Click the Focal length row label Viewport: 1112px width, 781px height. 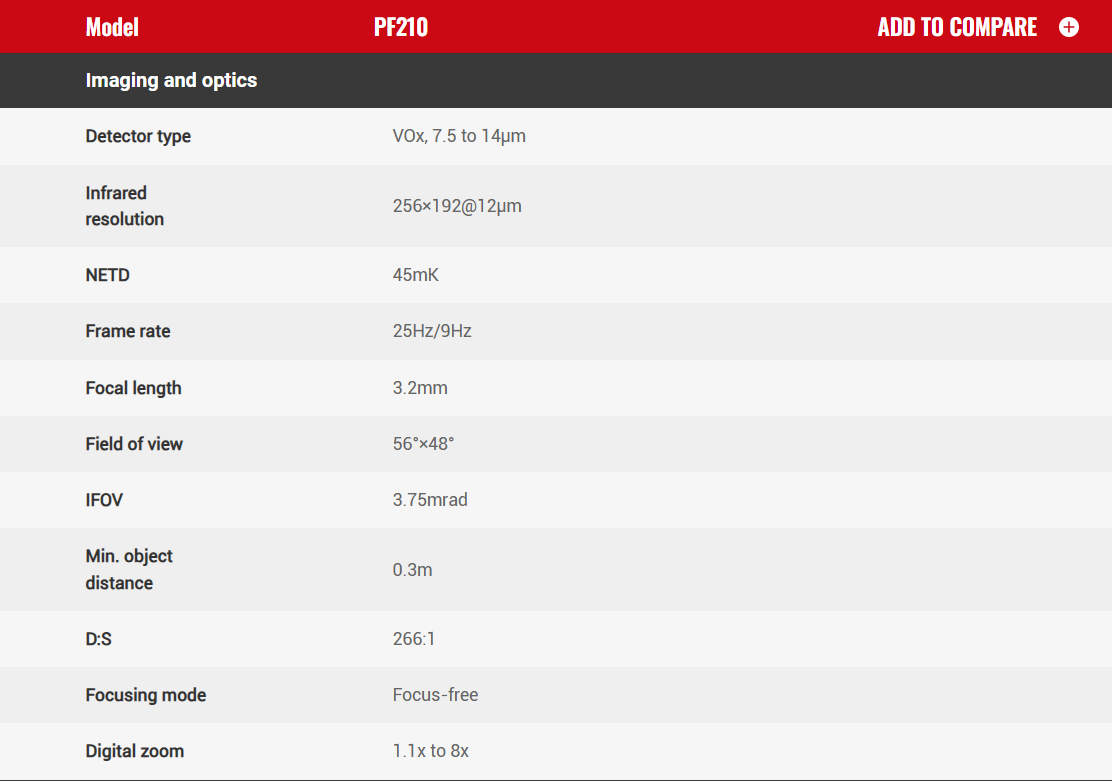point(134,388)
